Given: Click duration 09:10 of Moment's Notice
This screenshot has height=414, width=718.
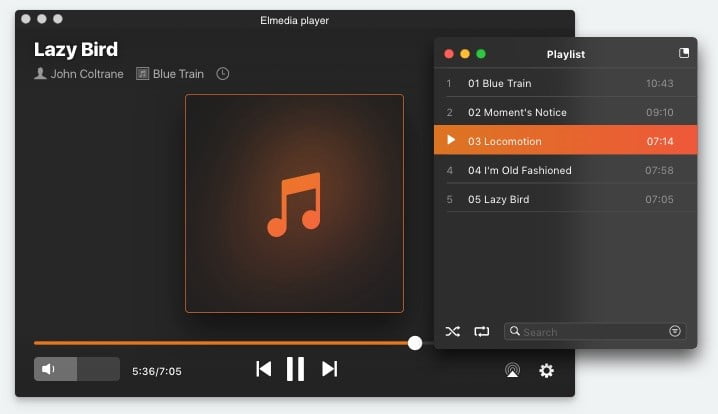Looking at the screenshot, I should tap(659, 112).
